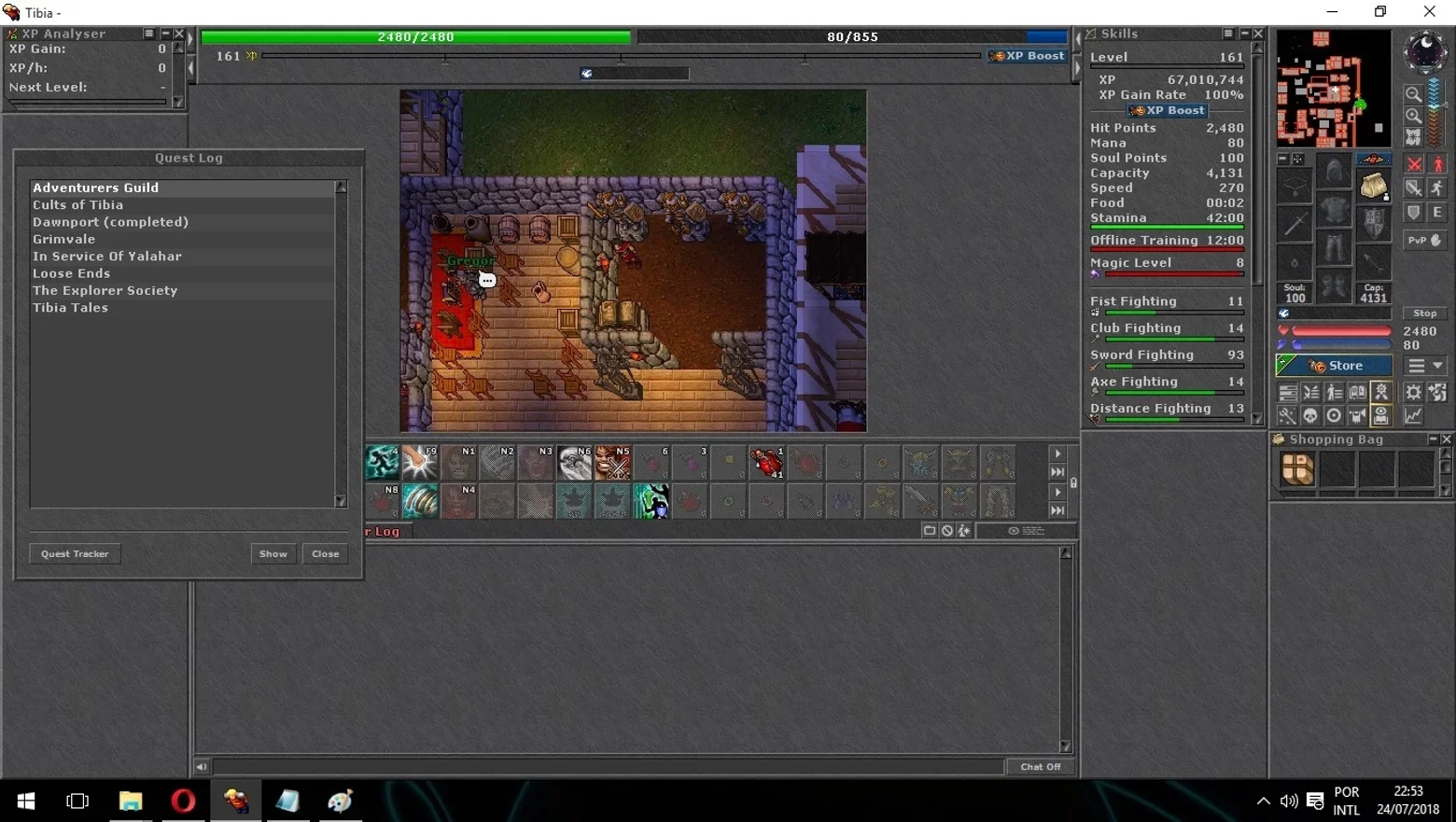Viewport: 1456px width, 822px height.
Task: Click the logout exit icon
Action: (1437, 393)
